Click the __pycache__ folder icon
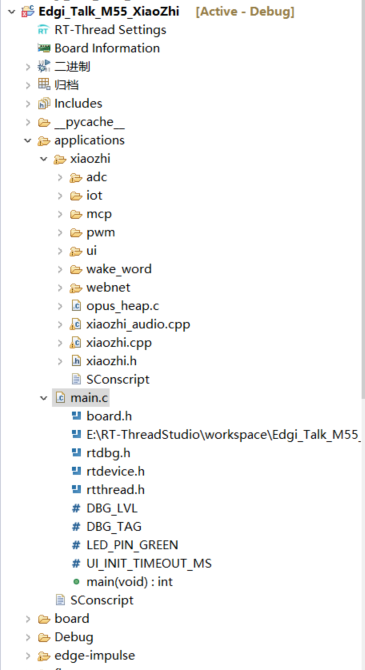 tap(44, 122)
